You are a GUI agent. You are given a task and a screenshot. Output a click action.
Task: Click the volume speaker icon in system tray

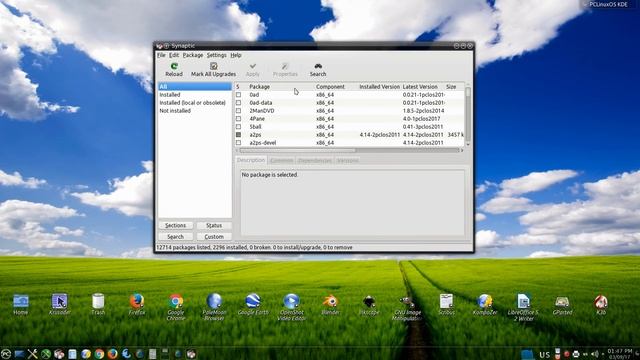595,354
